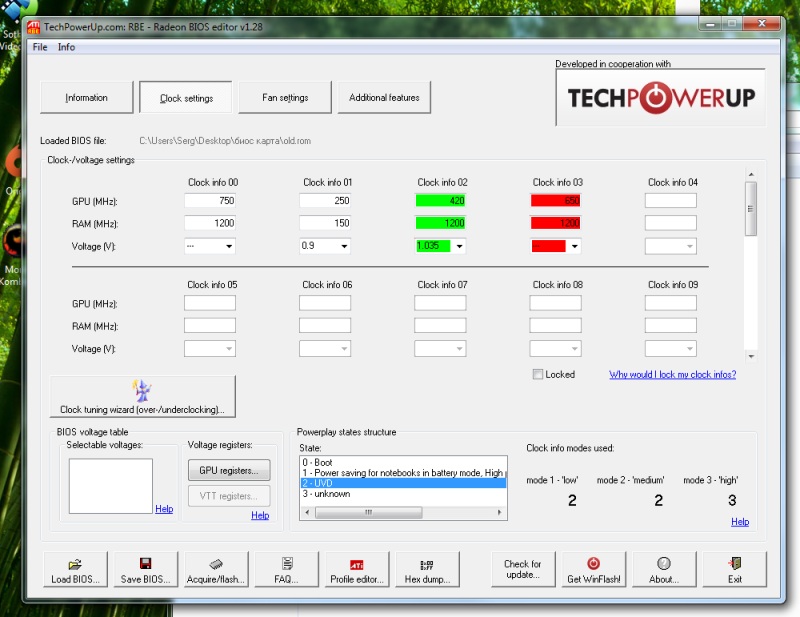This screenshot has width=800, height=617.
Task: Click red Clock info 03 RAM field 1200
Action: click(556, 223)
